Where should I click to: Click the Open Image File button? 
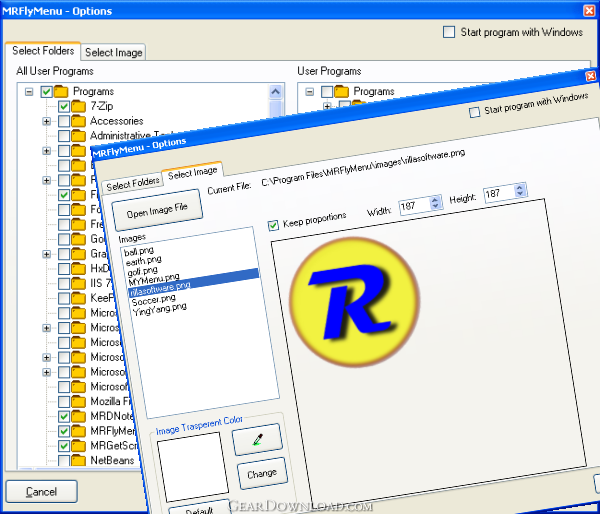[x=157, y=210]
